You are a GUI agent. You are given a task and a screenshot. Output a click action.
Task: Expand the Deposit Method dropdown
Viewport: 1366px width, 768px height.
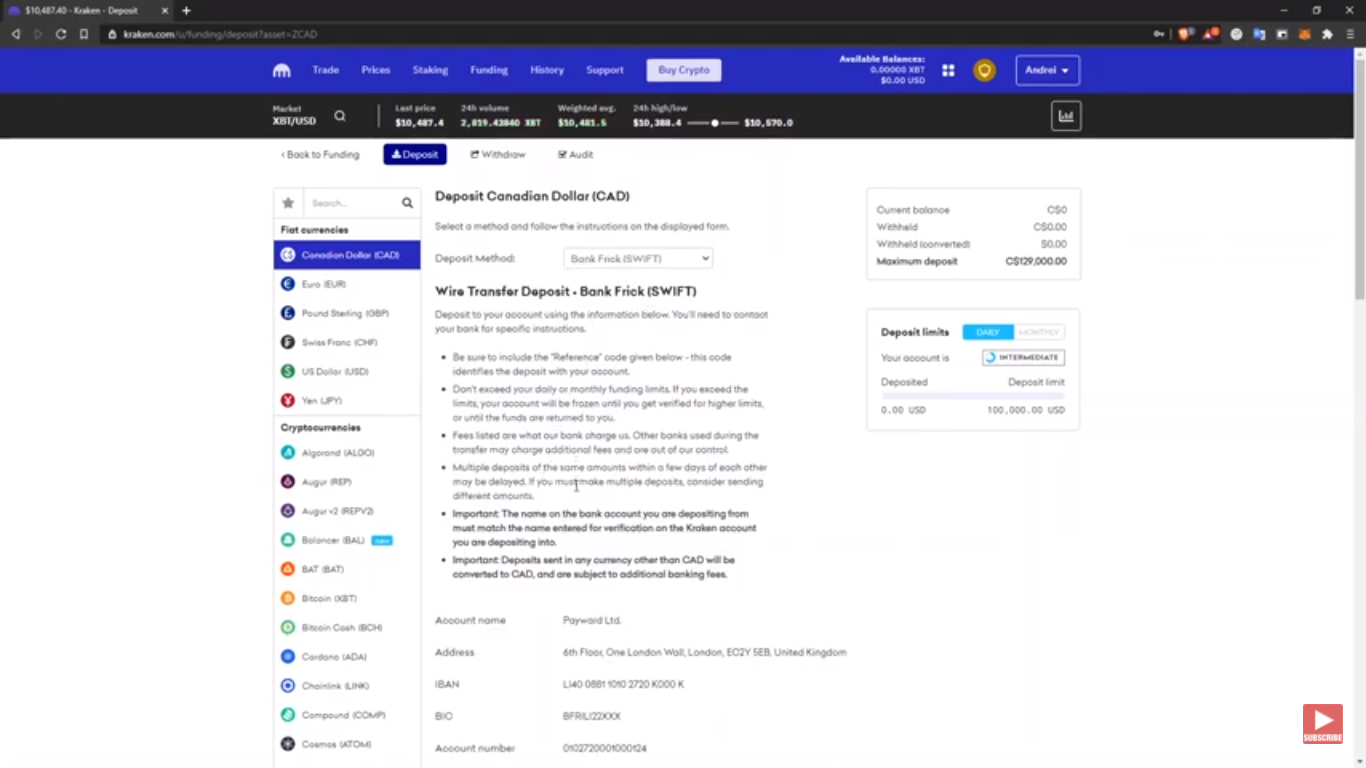[x=638, y=258]
